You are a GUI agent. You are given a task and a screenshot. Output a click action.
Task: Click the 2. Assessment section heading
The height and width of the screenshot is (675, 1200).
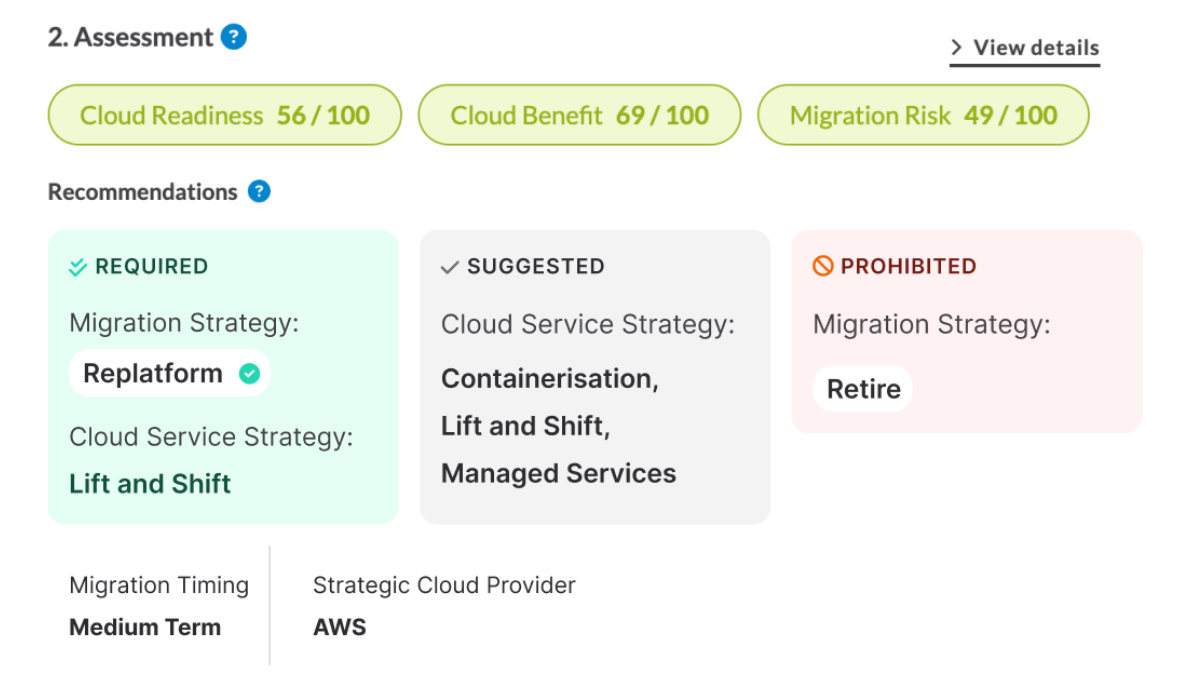(131, 38)
